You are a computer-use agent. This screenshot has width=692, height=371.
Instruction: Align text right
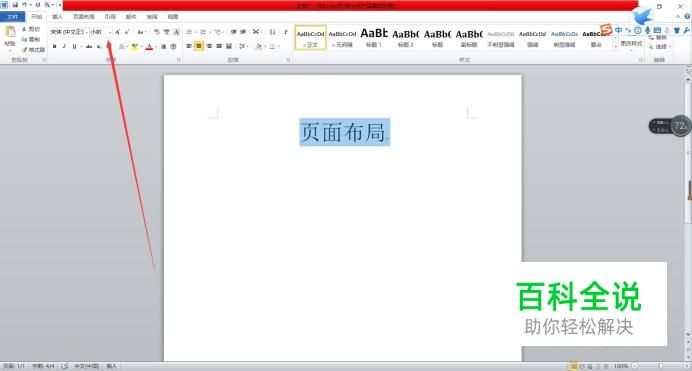[x=209, y=46]
